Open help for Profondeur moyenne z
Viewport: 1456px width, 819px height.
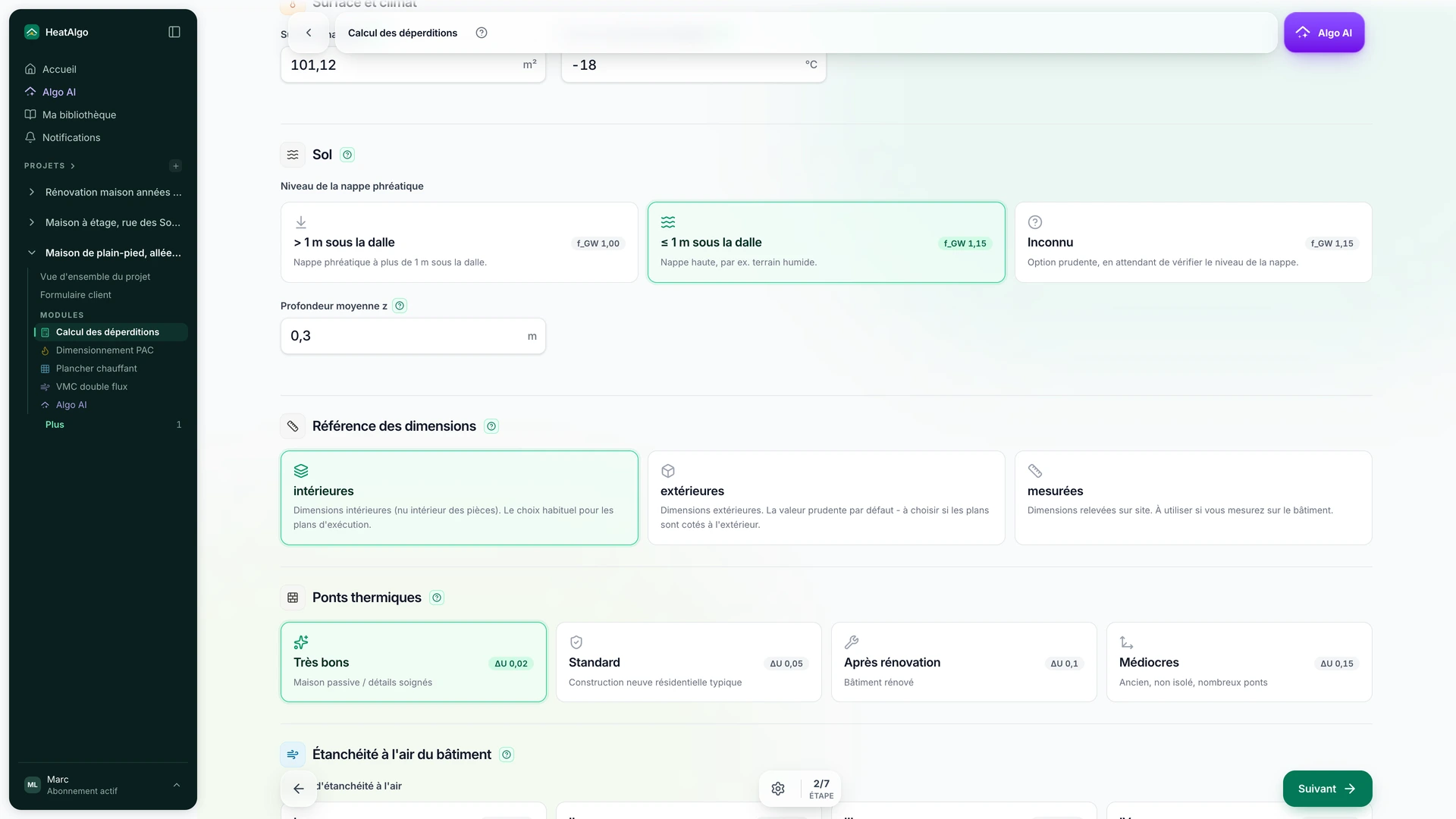point(400,306)
